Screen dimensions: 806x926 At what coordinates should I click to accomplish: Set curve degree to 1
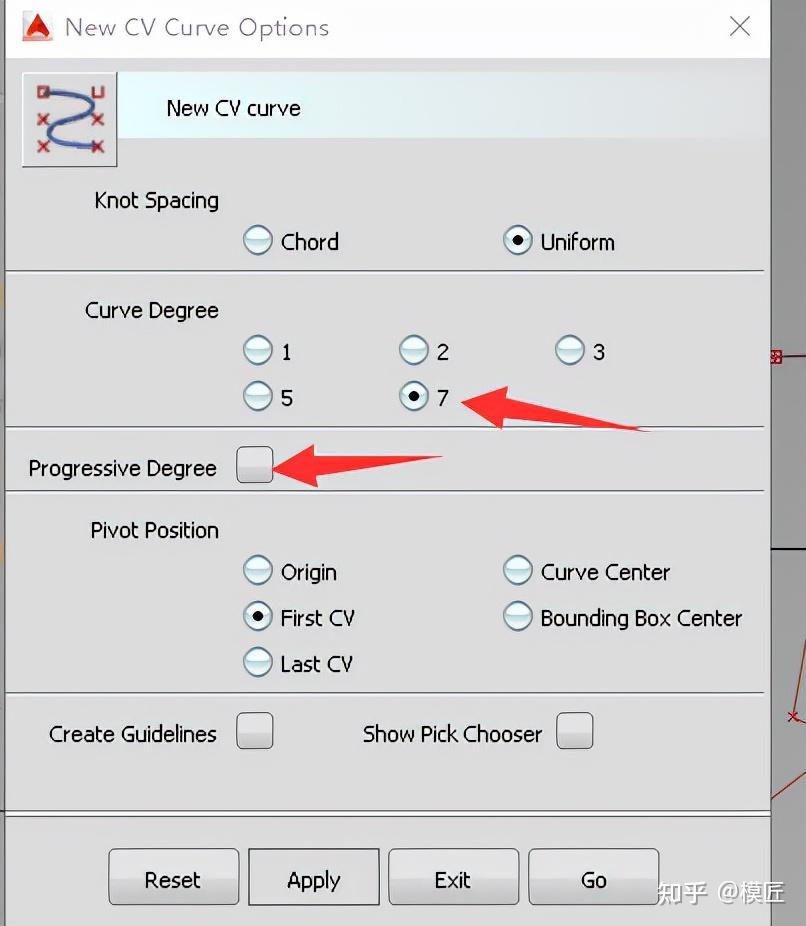[x=258, y=351]
